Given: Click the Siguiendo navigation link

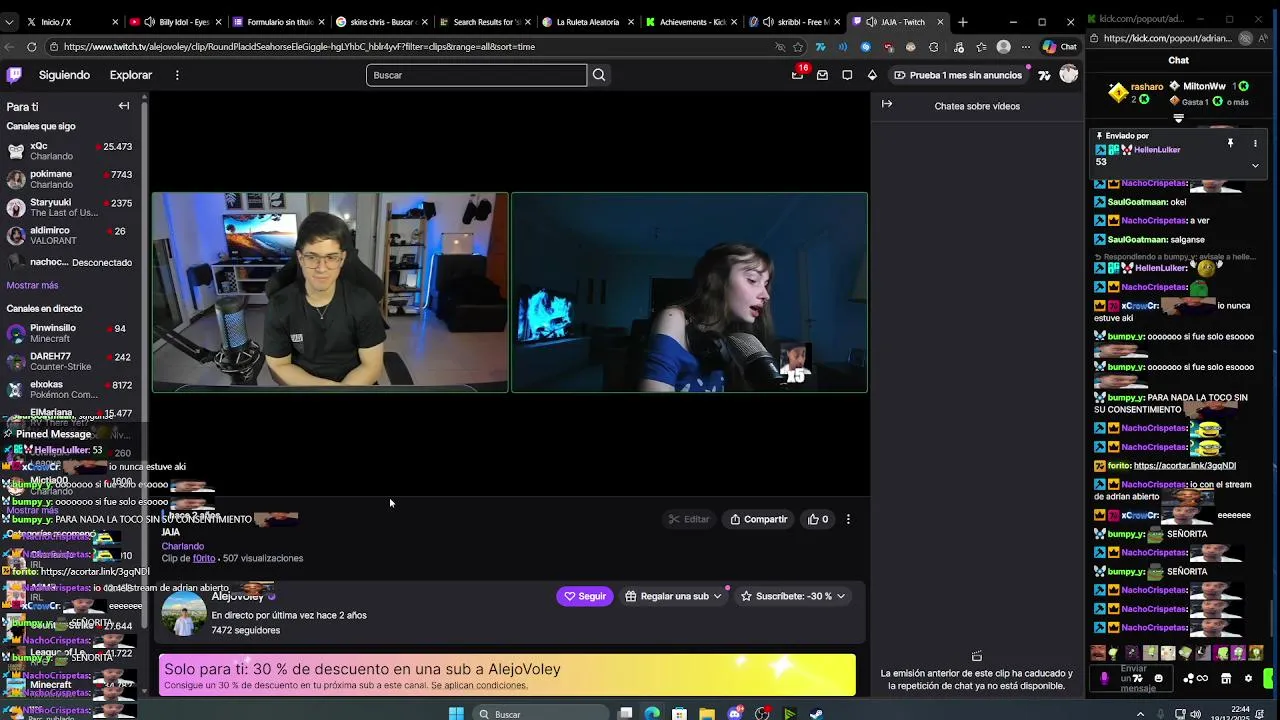Looking at the screenshot, I should [64, 75].
